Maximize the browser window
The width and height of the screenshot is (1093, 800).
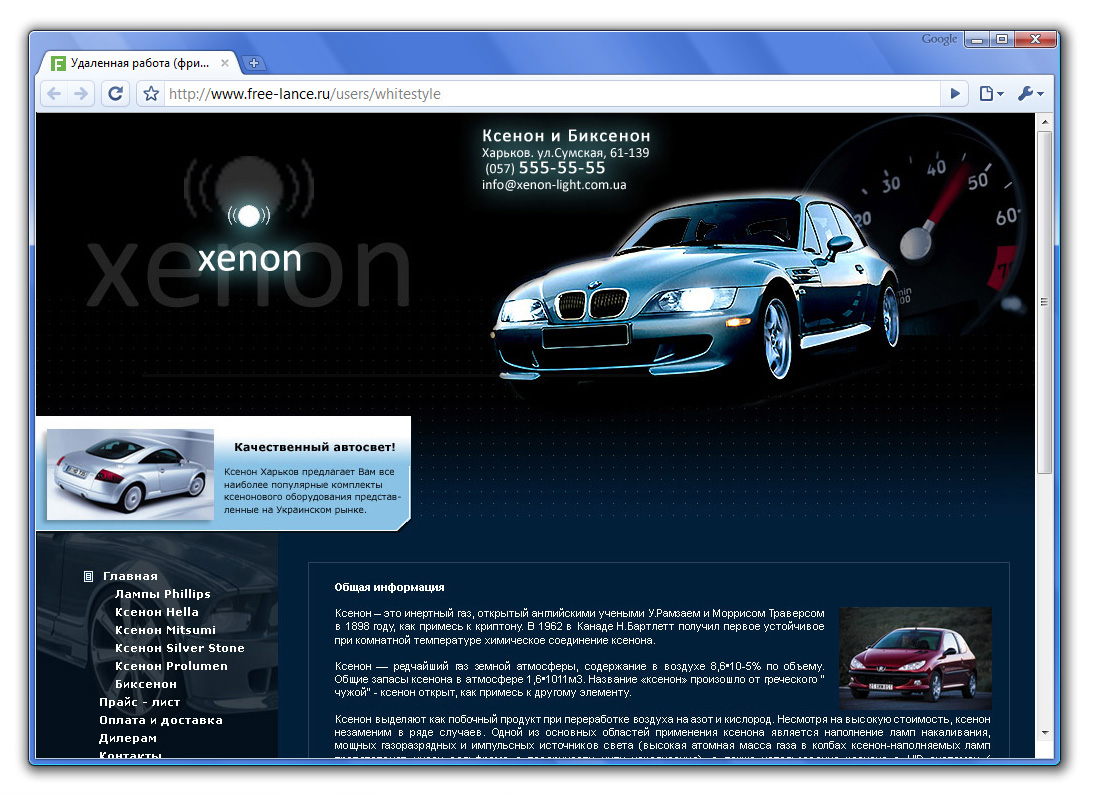coord(1002,40)
